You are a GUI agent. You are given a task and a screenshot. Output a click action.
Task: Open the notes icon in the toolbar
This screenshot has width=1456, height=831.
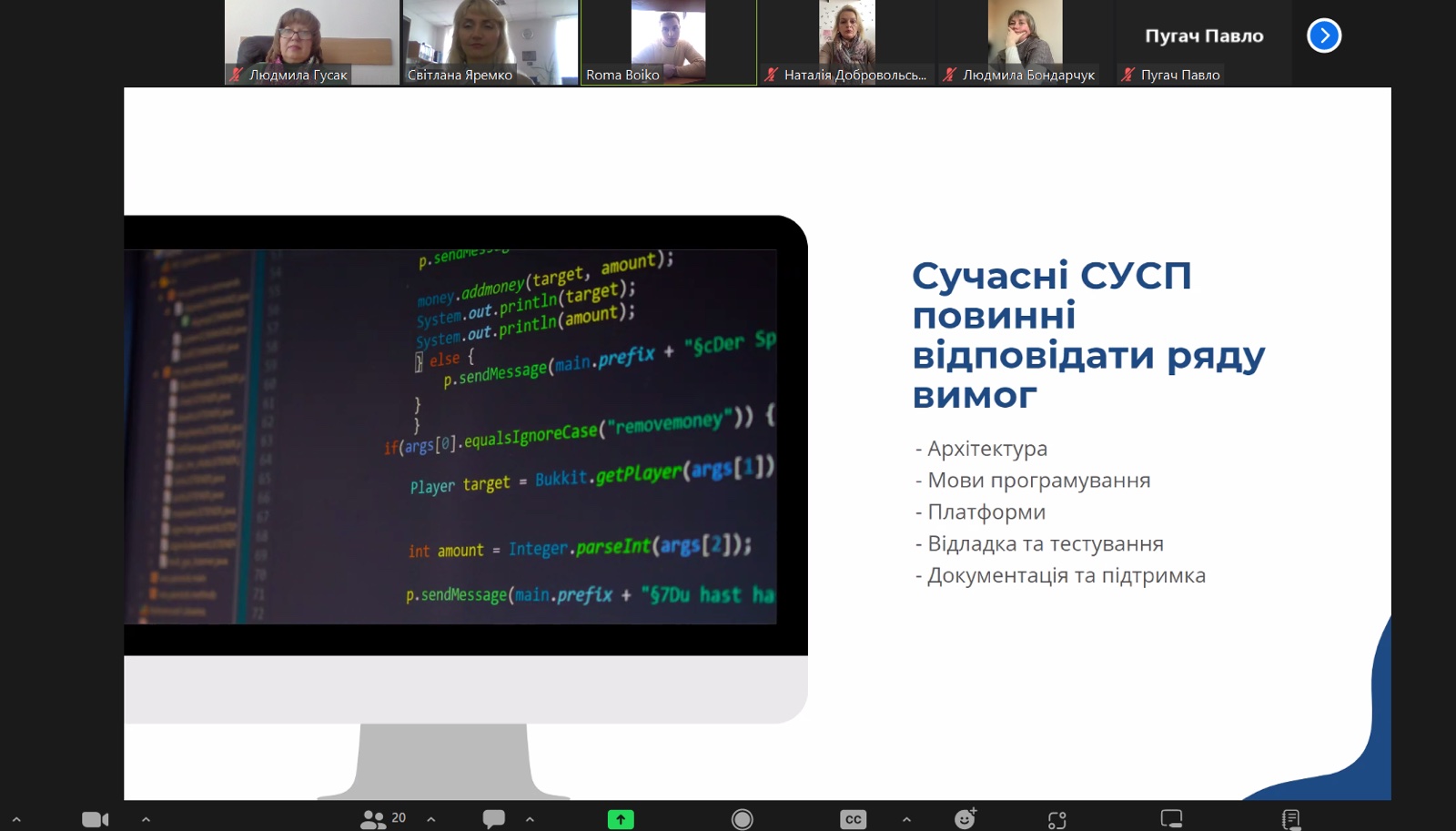click(1290, 819)
